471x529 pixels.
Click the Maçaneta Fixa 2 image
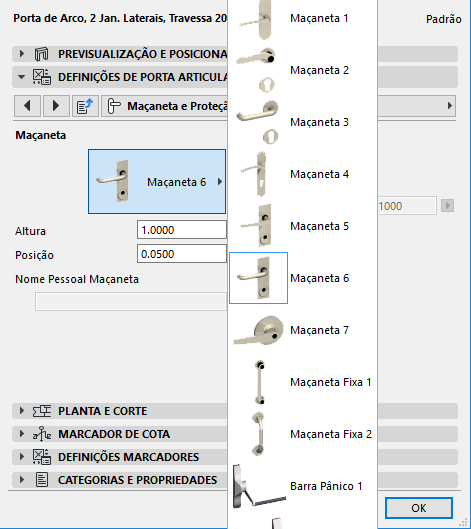[258, 434]
